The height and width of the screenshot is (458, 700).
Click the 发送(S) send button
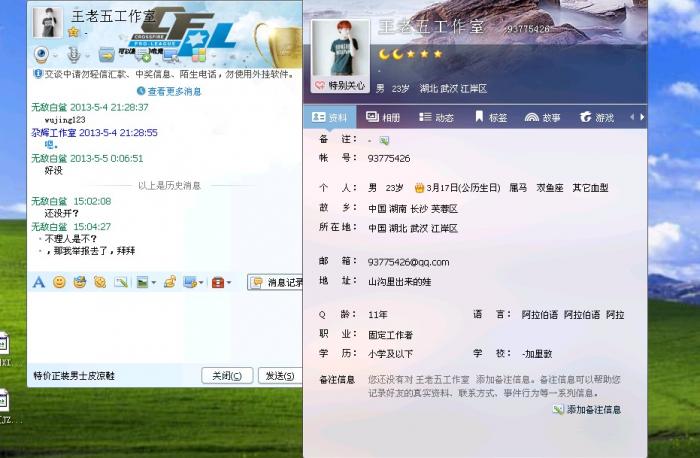click(280, 376)
